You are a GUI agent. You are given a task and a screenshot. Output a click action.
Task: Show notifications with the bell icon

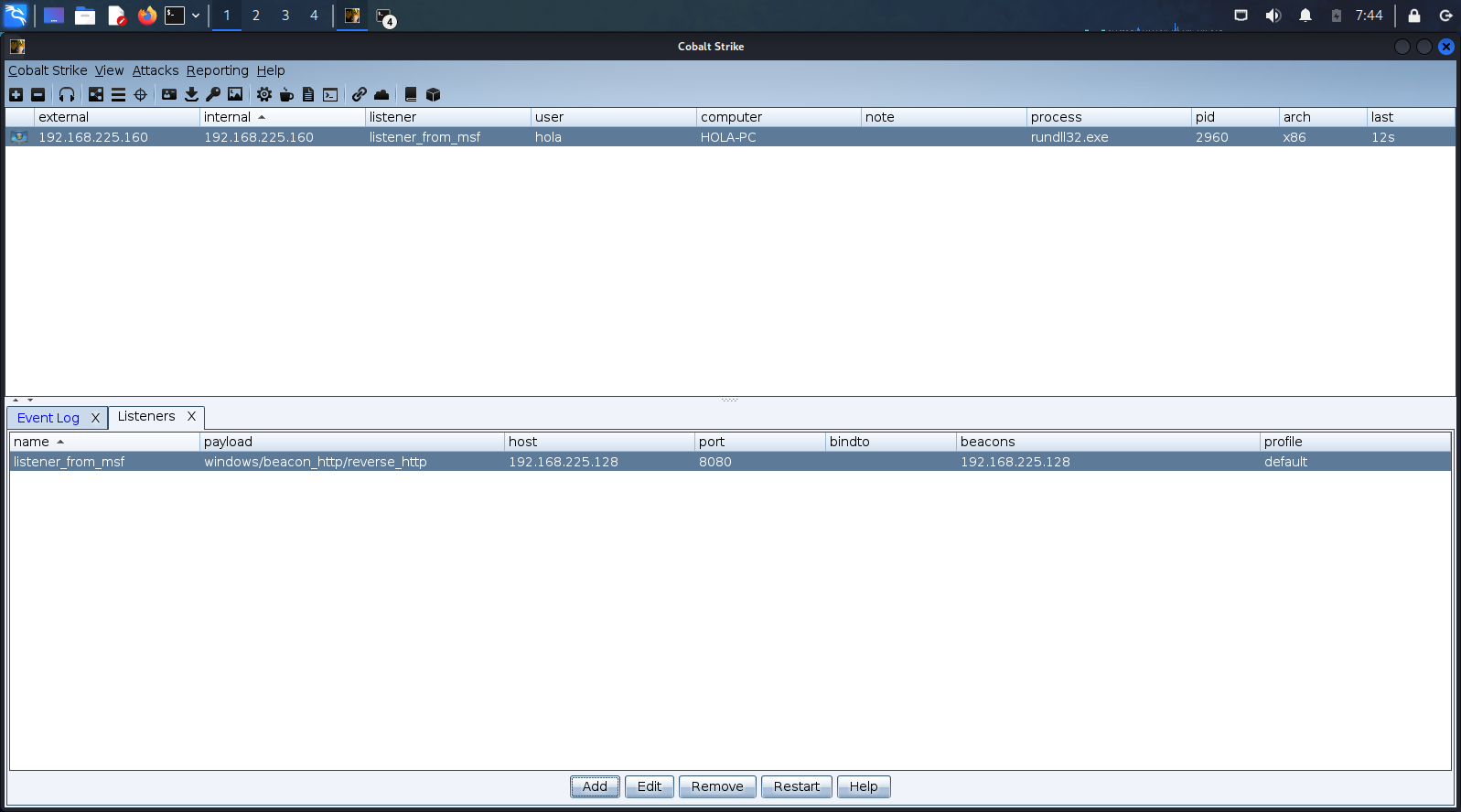(1305, 16)
